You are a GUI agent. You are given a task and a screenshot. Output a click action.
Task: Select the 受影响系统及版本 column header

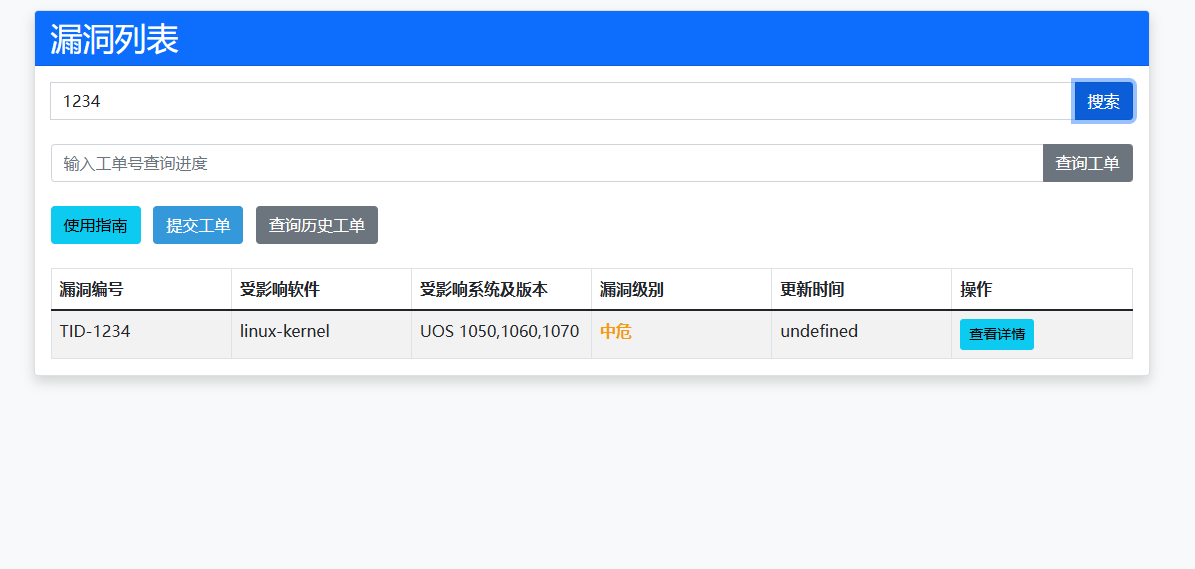coord(484,290)
